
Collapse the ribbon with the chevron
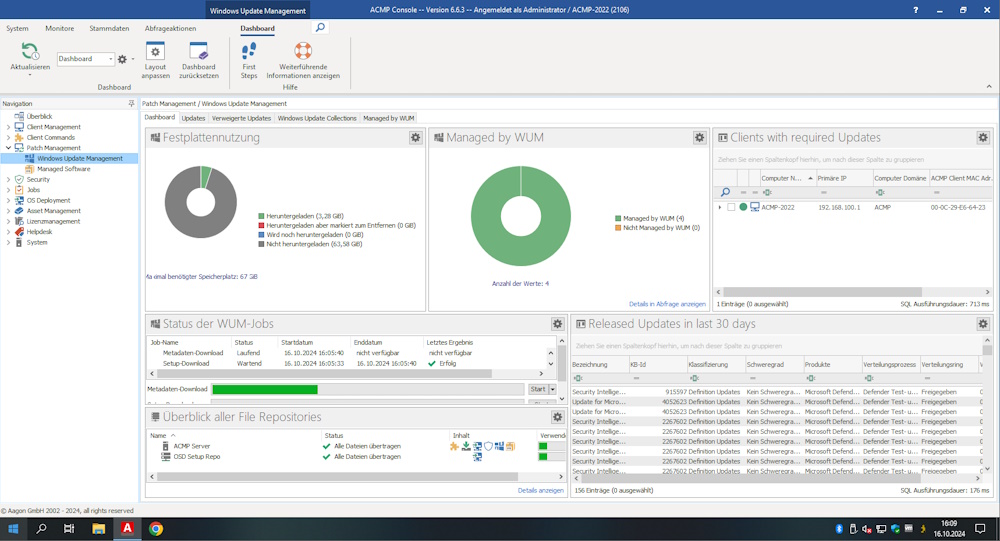(x=989, y=87)
